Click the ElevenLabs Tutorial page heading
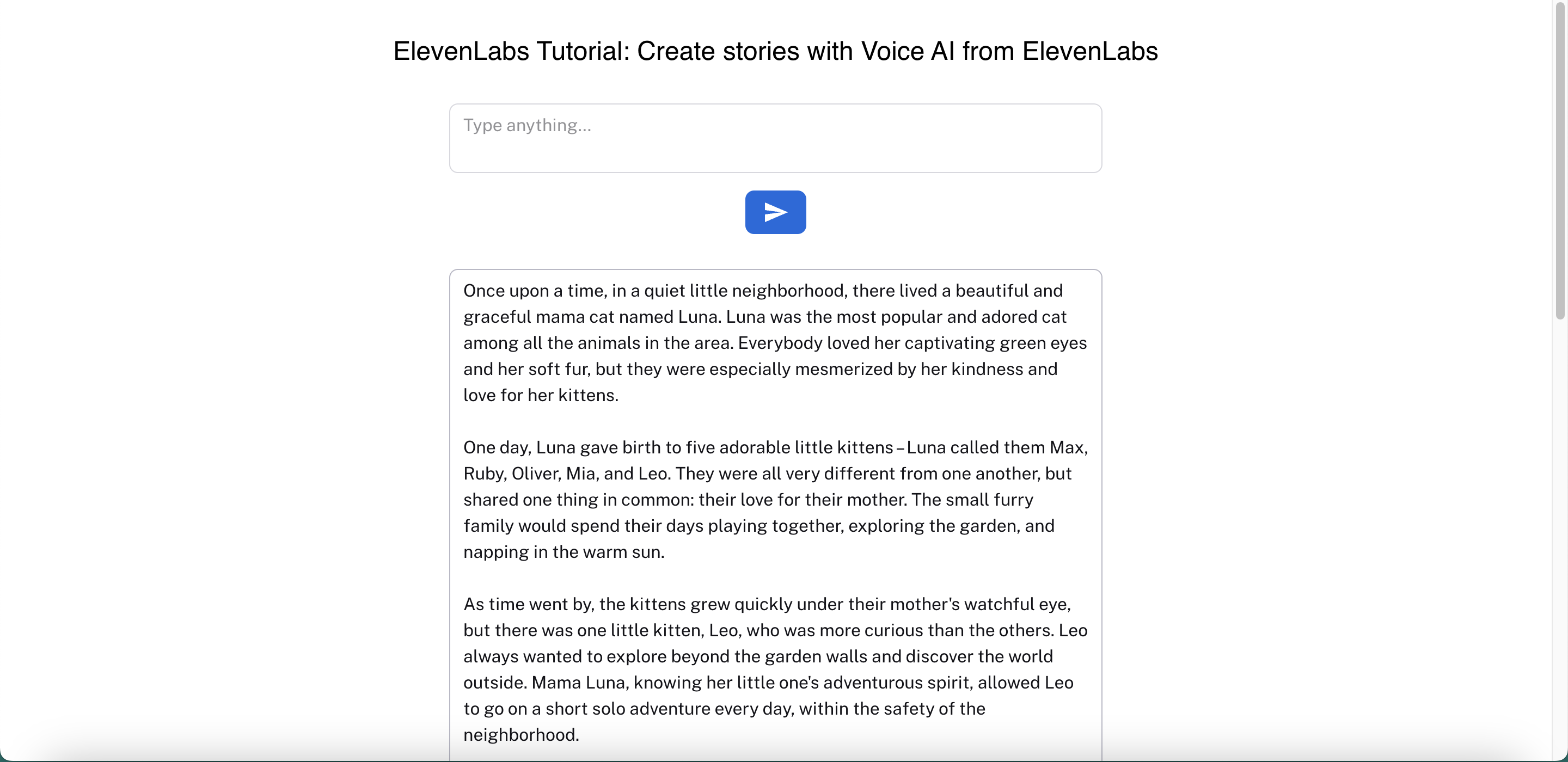Screen dimensions: 1568x762 [775, 51]
